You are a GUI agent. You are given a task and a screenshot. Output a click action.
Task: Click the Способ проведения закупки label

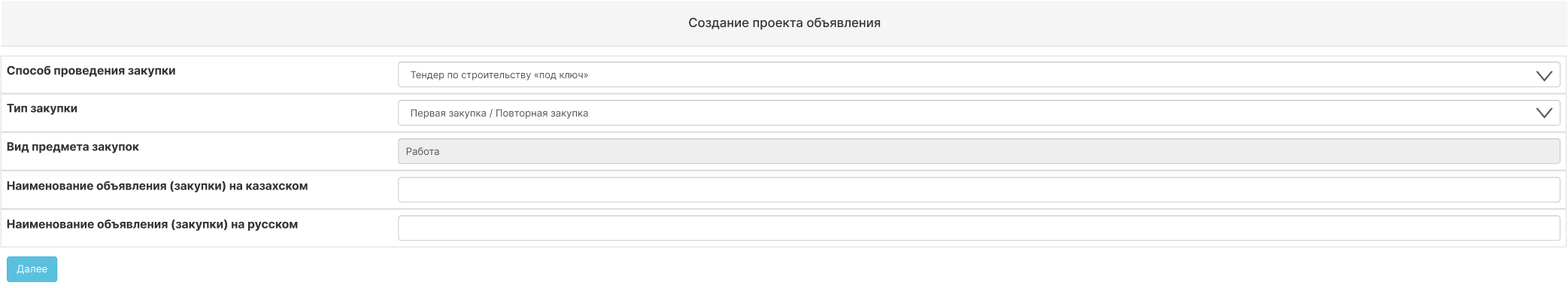point(91,71)
